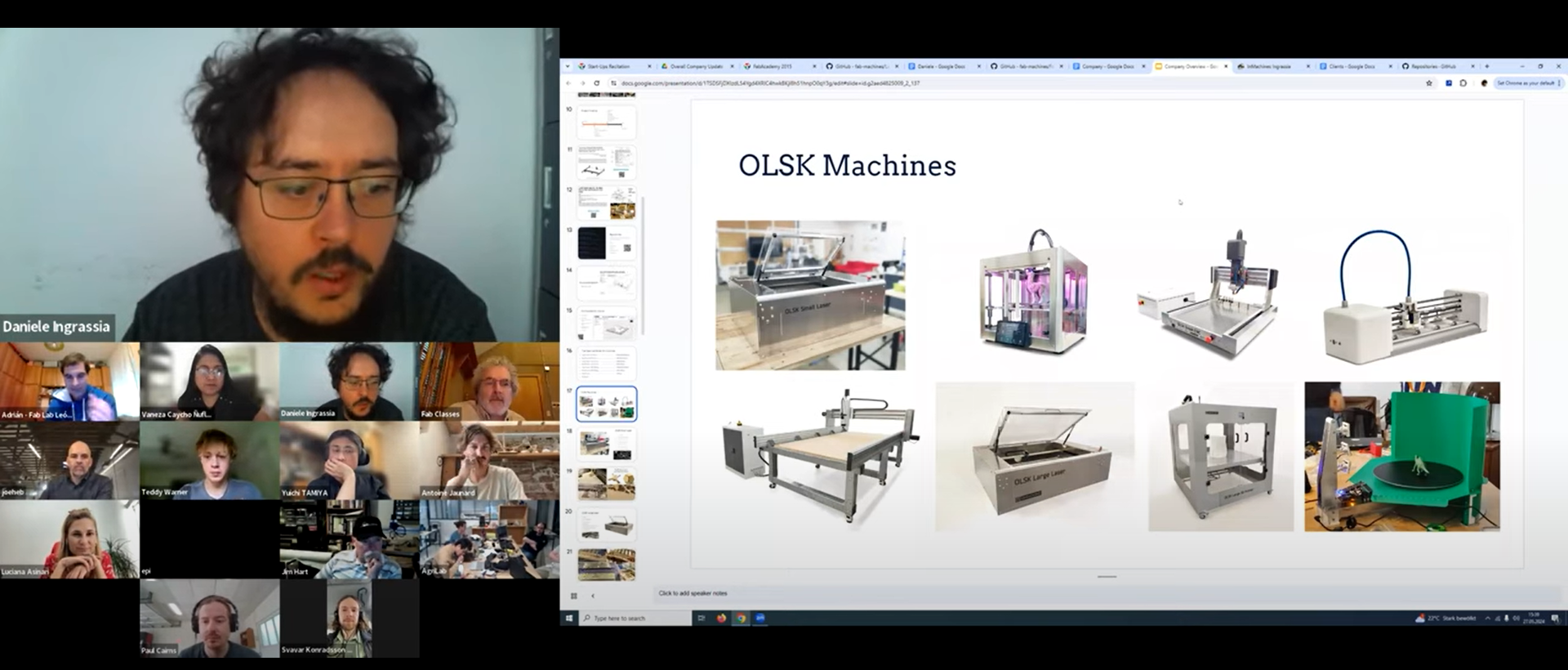Select slide 16 thumbnail
Viewport: 1568px width, 670px height.
pyautogui.click(x=606, y=364)
